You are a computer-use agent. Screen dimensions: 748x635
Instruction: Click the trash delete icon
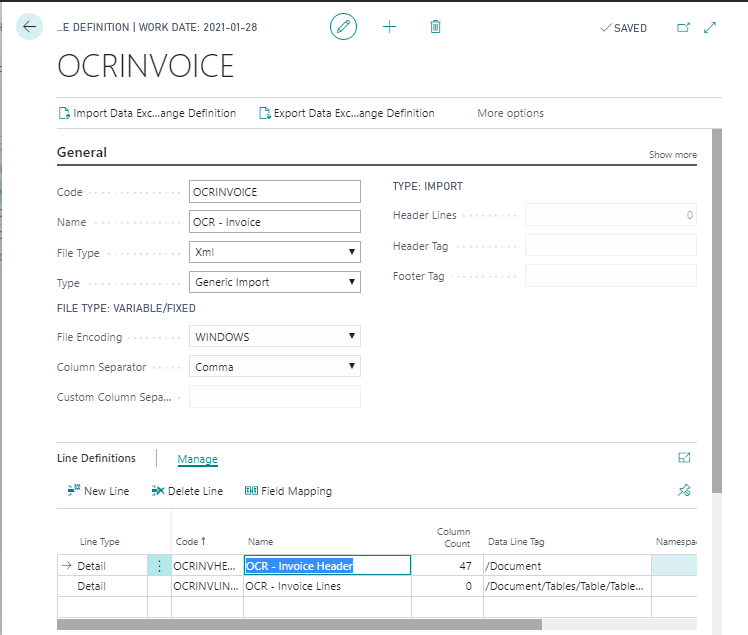point(435,27)
